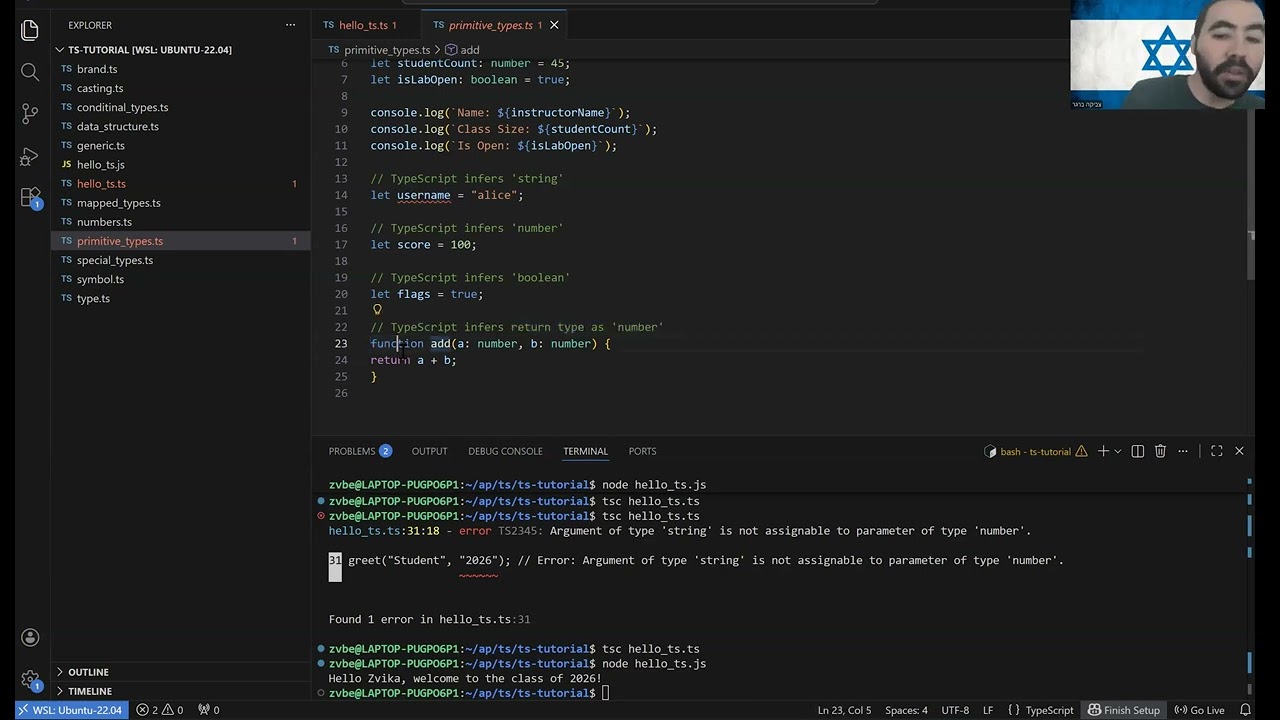The width and height of the screenshot is (1280, 720).
Task: Open the Search view icon
Action: tap(30, 72)
